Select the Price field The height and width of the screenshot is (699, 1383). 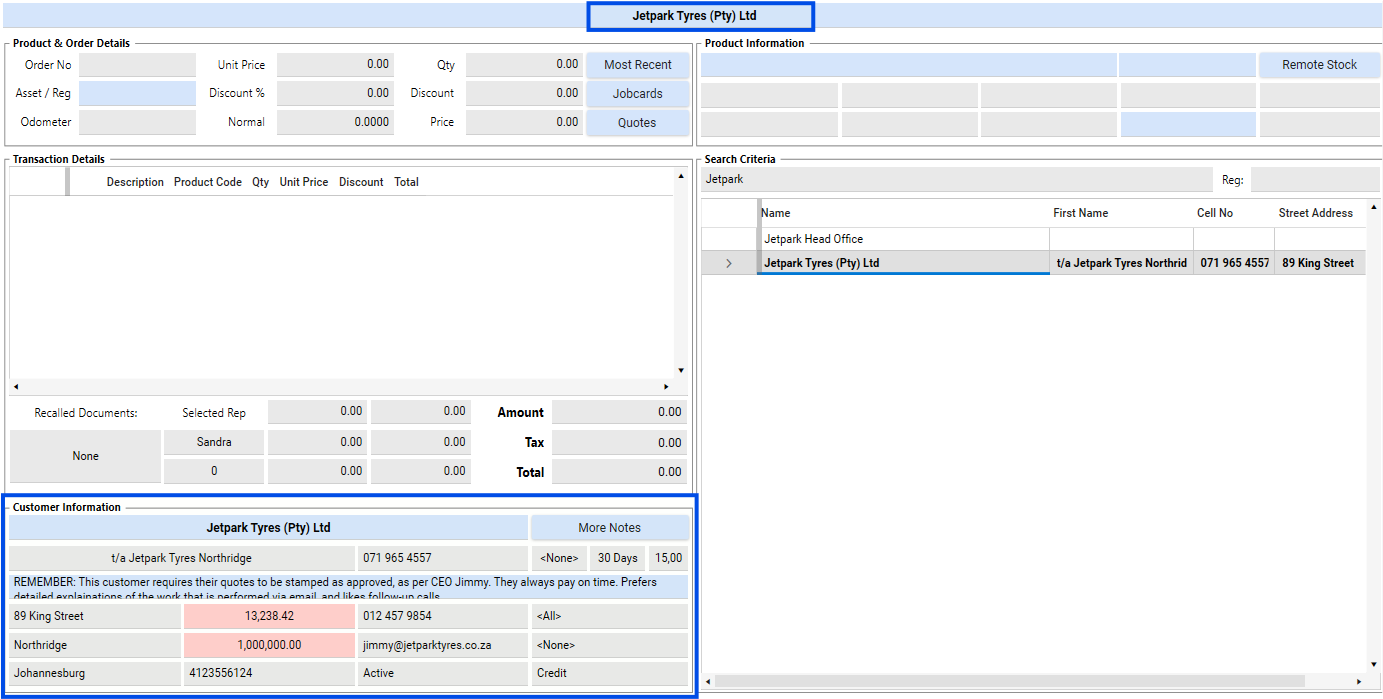click(x=525, y=123)
